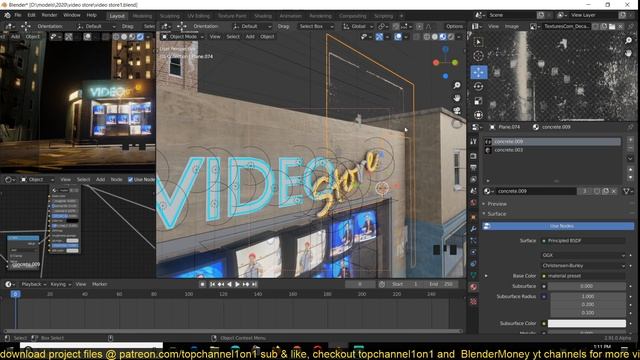Click the timeline Start frame field

(405, 284)
